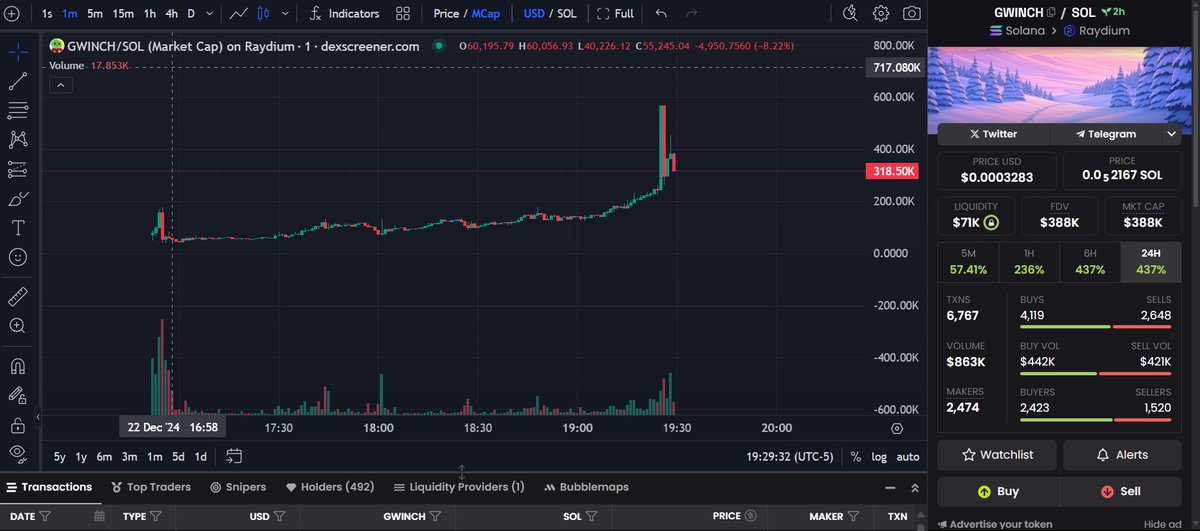Open go-to-date calendar icon
This screenshot has width=1200, height=531.
pyautogui.click(x=234, y=456)
